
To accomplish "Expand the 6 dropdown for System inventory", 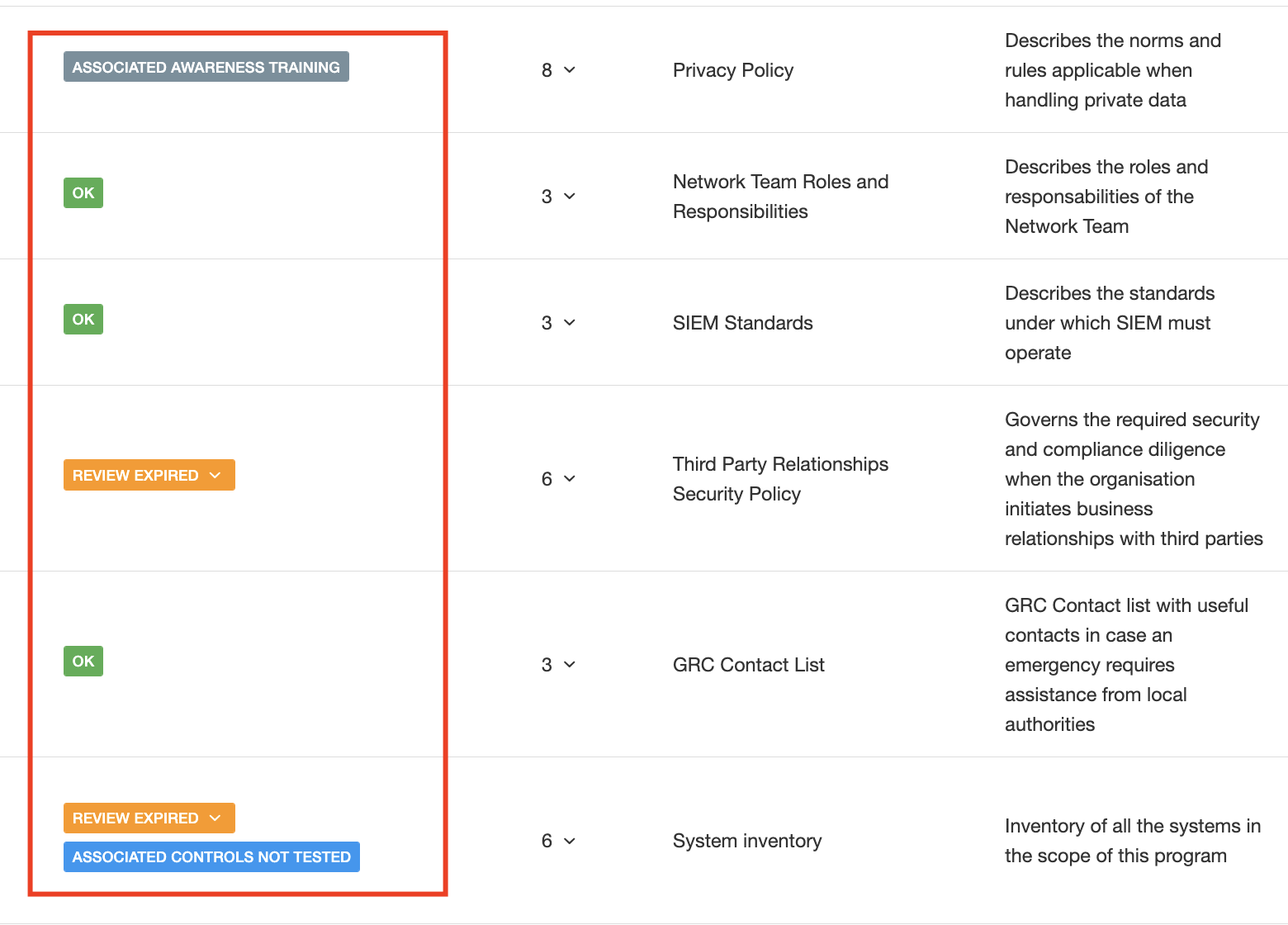I will coord(558,841).
